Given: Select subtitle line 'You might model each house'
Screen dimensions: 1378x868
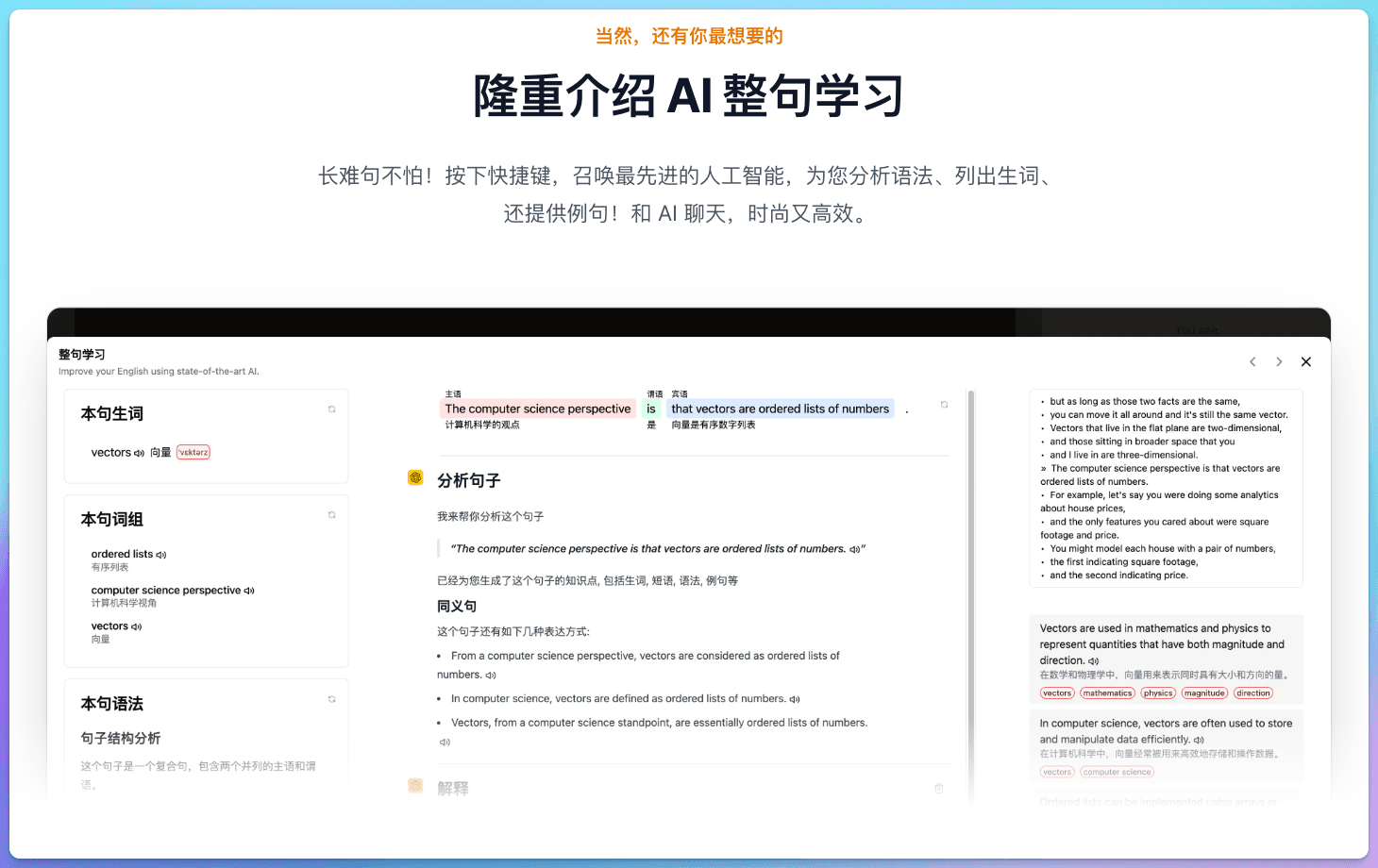Looking at the screenshot, I should (1163, 549).
